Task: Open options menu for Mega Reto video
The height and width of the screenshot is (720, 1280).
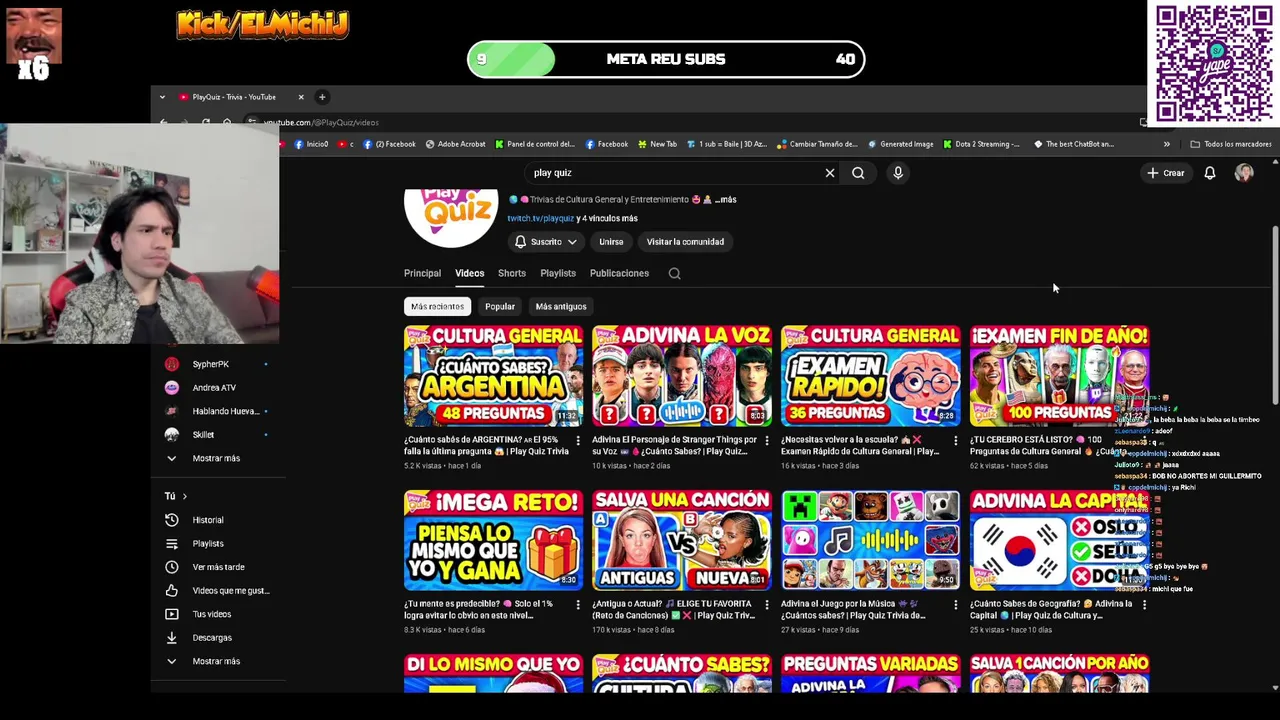Action: [578, 604]
